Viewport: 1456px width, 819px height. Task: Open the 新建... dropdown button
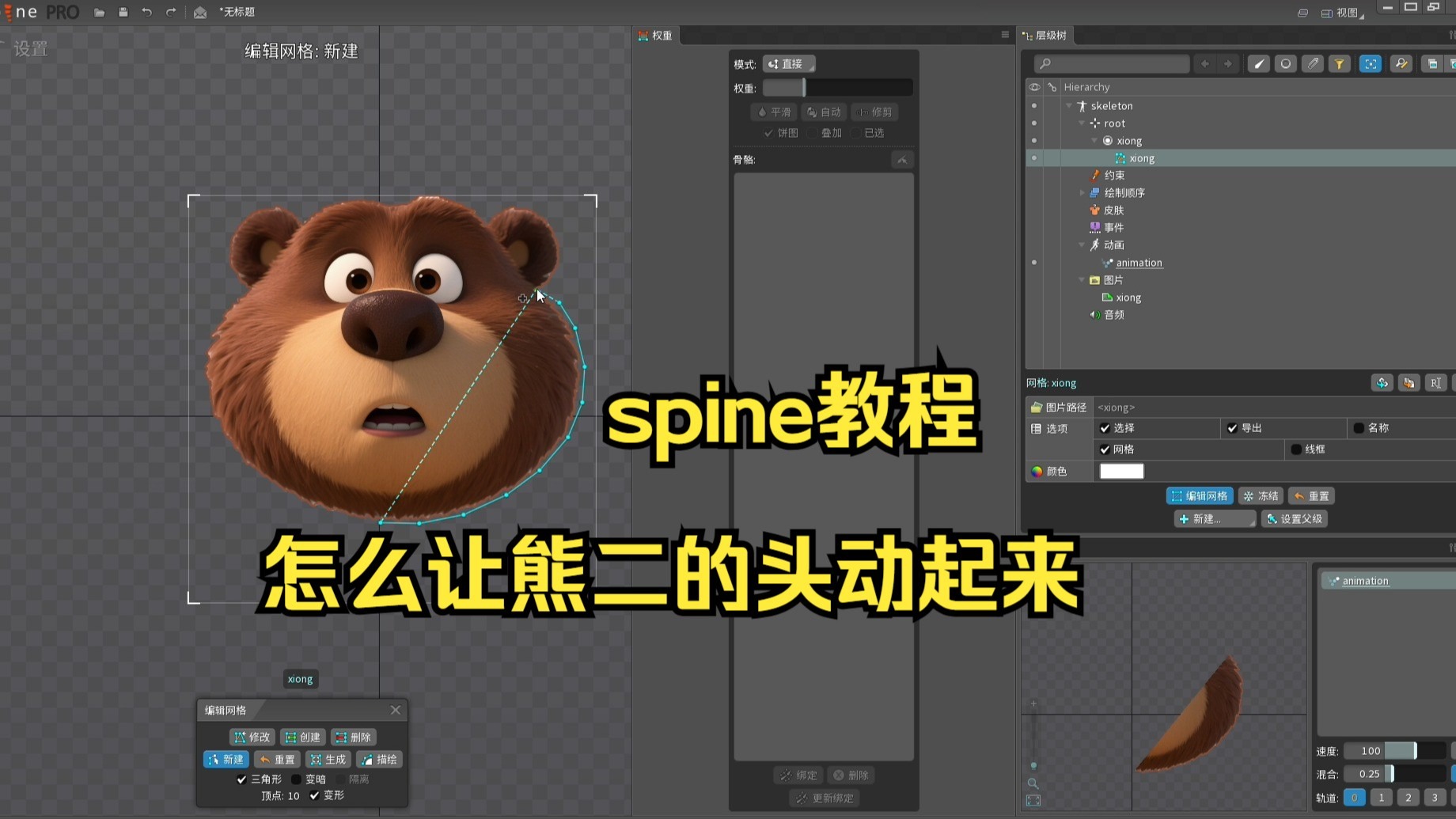click(1214, 519)
